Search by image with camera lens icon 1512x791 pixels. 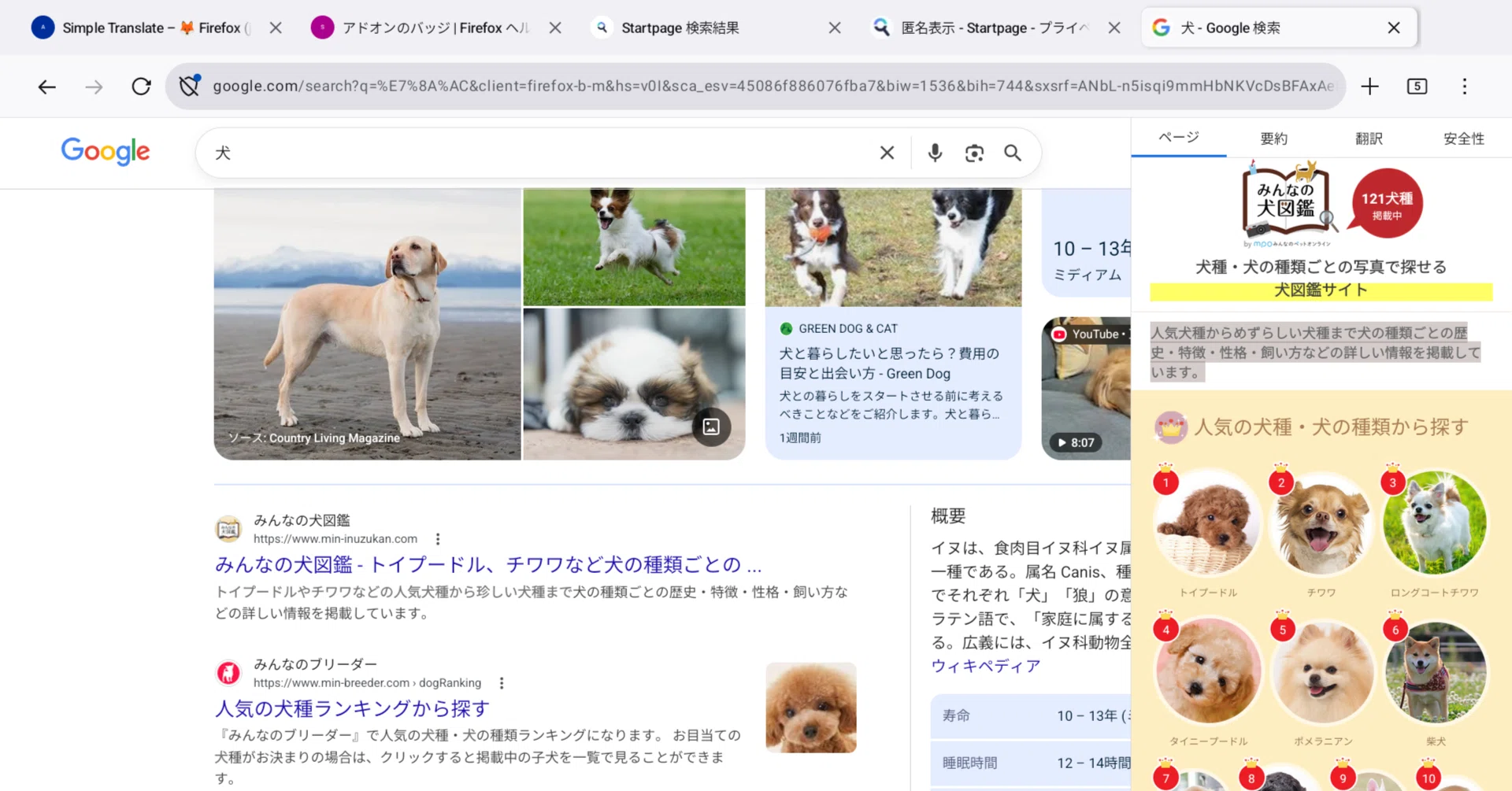click(x=974, y=153)
